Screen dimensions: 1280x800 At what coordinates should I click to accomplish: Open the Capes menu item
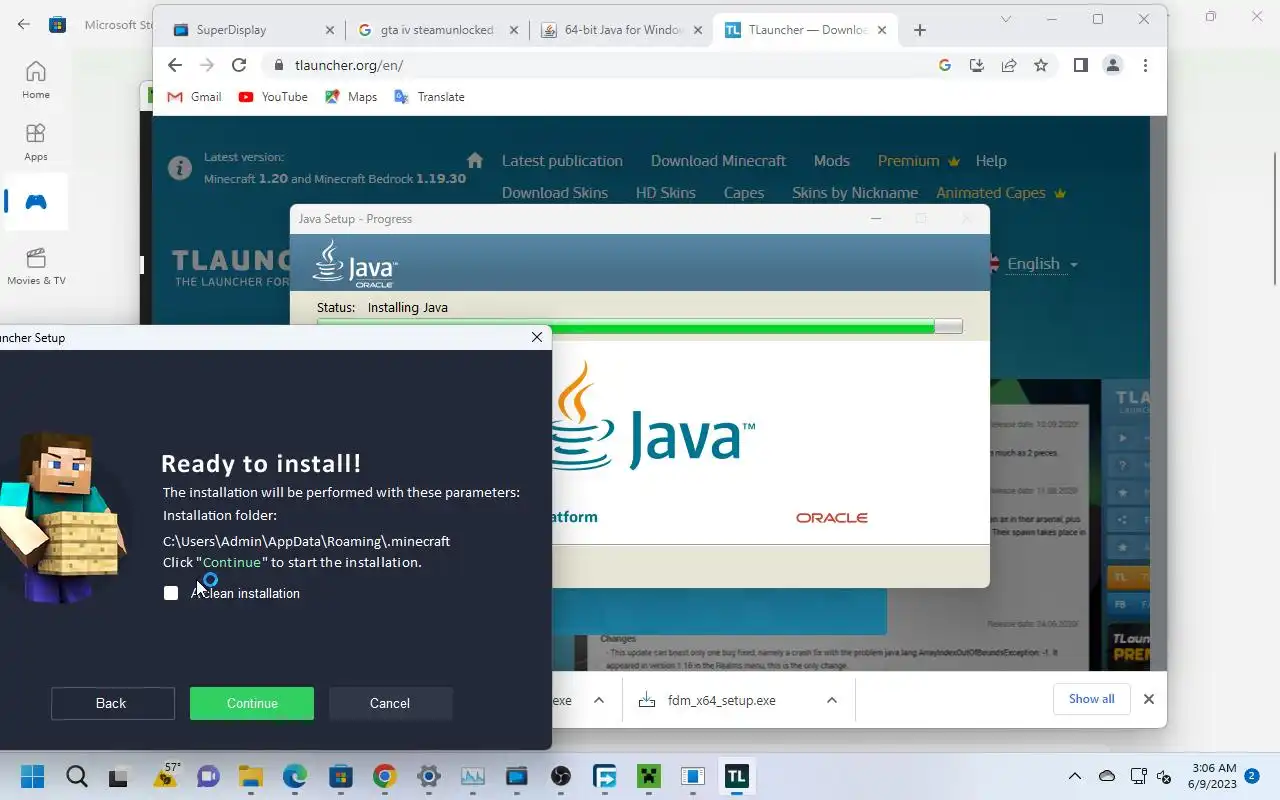[744, 193]
